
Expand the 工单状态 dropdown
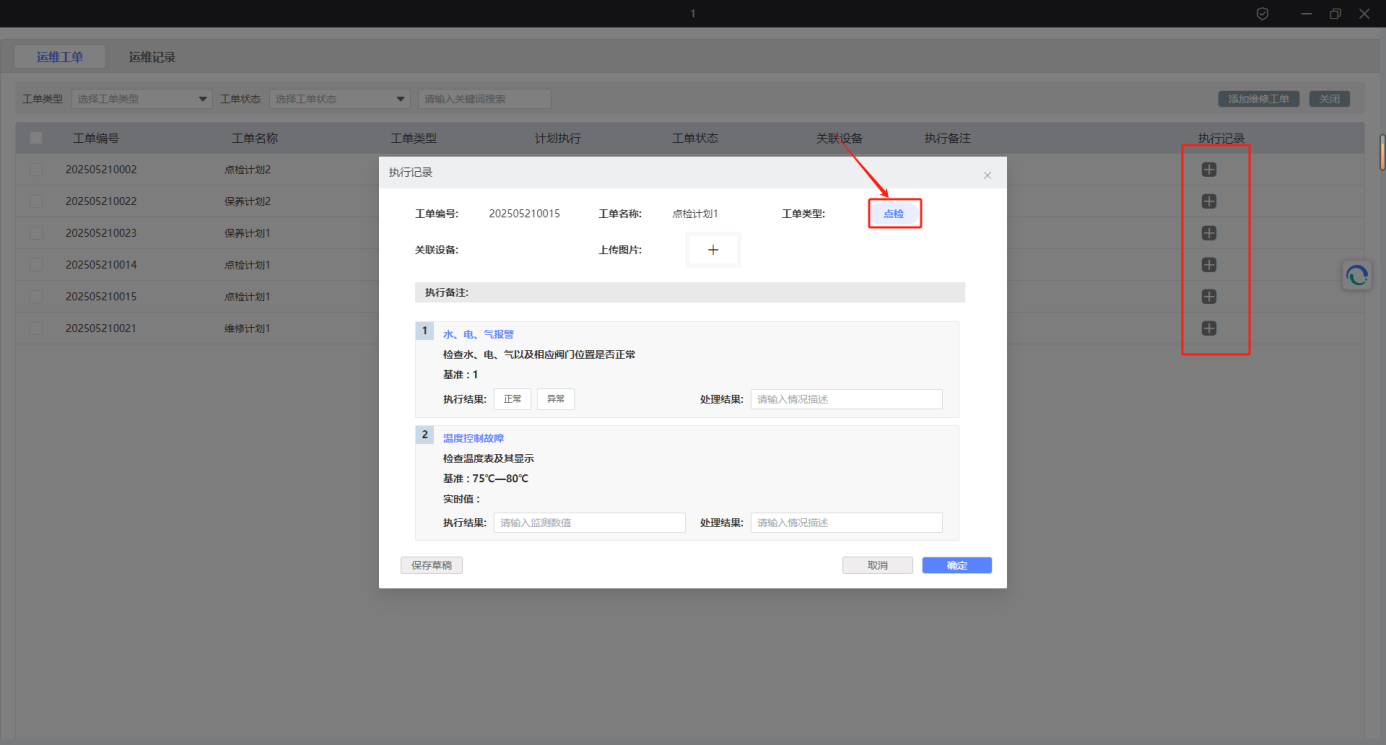coord(339,99)
